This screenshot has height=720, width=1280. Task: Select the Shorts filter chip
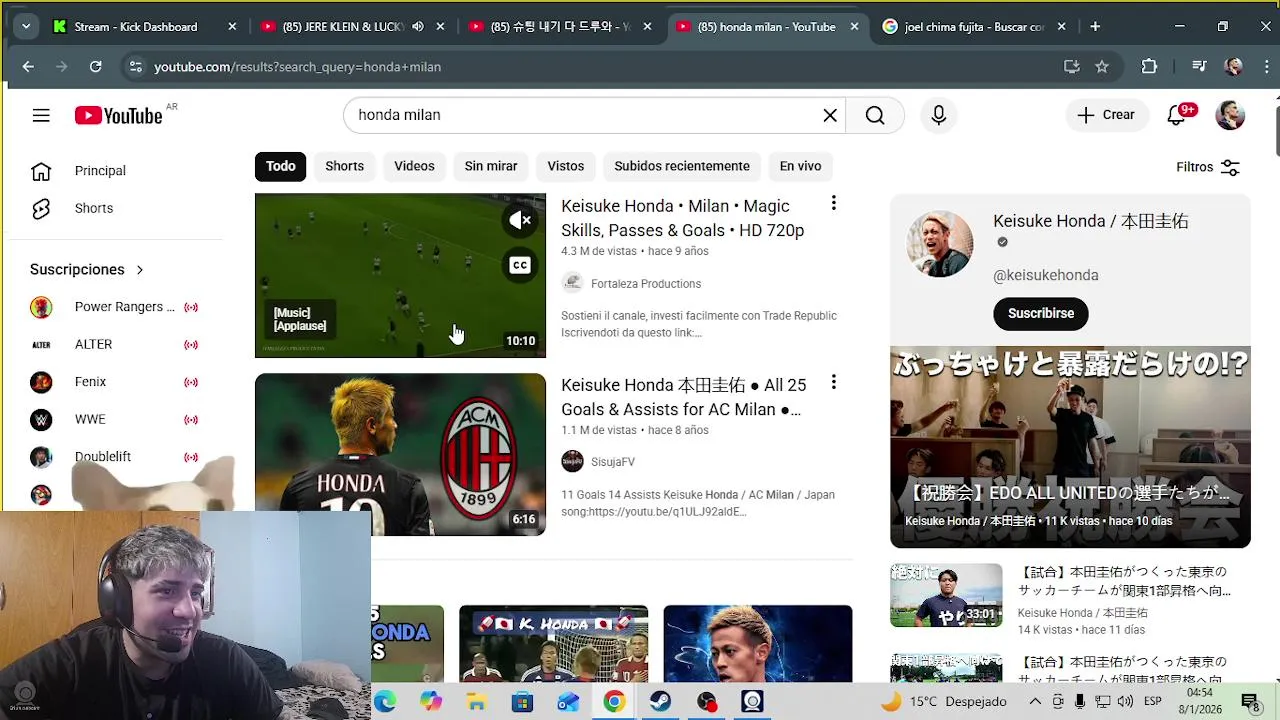[x=344, y=166]
